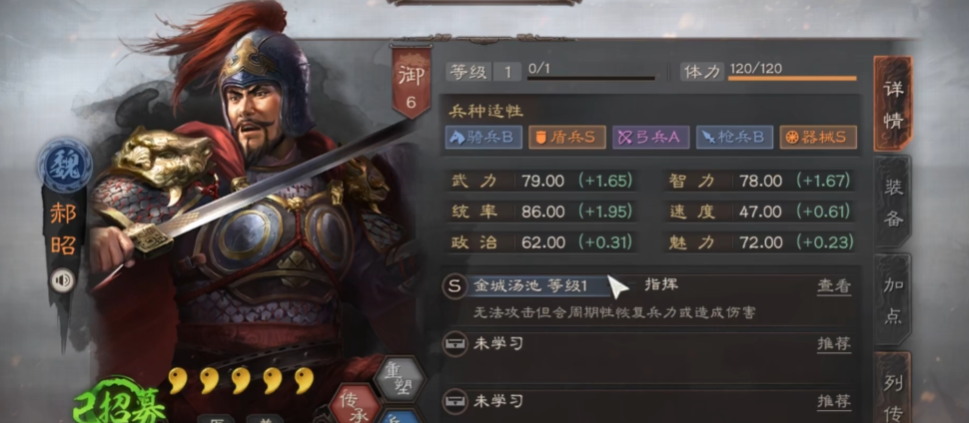Click the 重塑 hexagon button
969x423 pixels.
[x=399, y=379]
